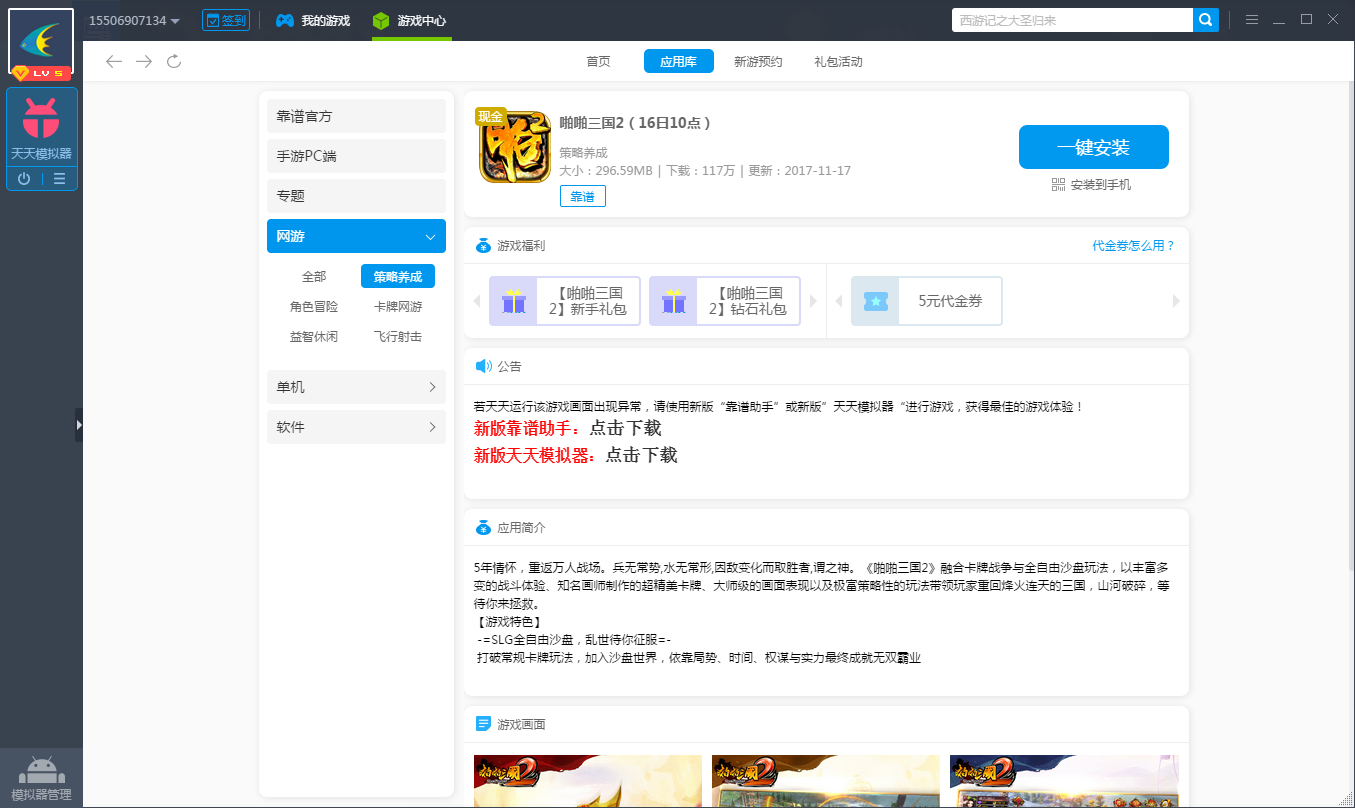Click the 啪啪三国2 game icon

point(513,146)
